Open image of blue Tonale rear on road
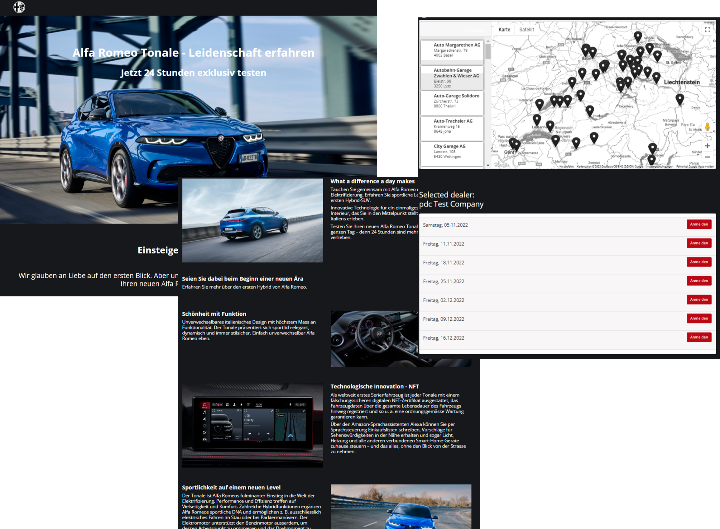This screenshot has width=720, height=529. pos(252,220)
